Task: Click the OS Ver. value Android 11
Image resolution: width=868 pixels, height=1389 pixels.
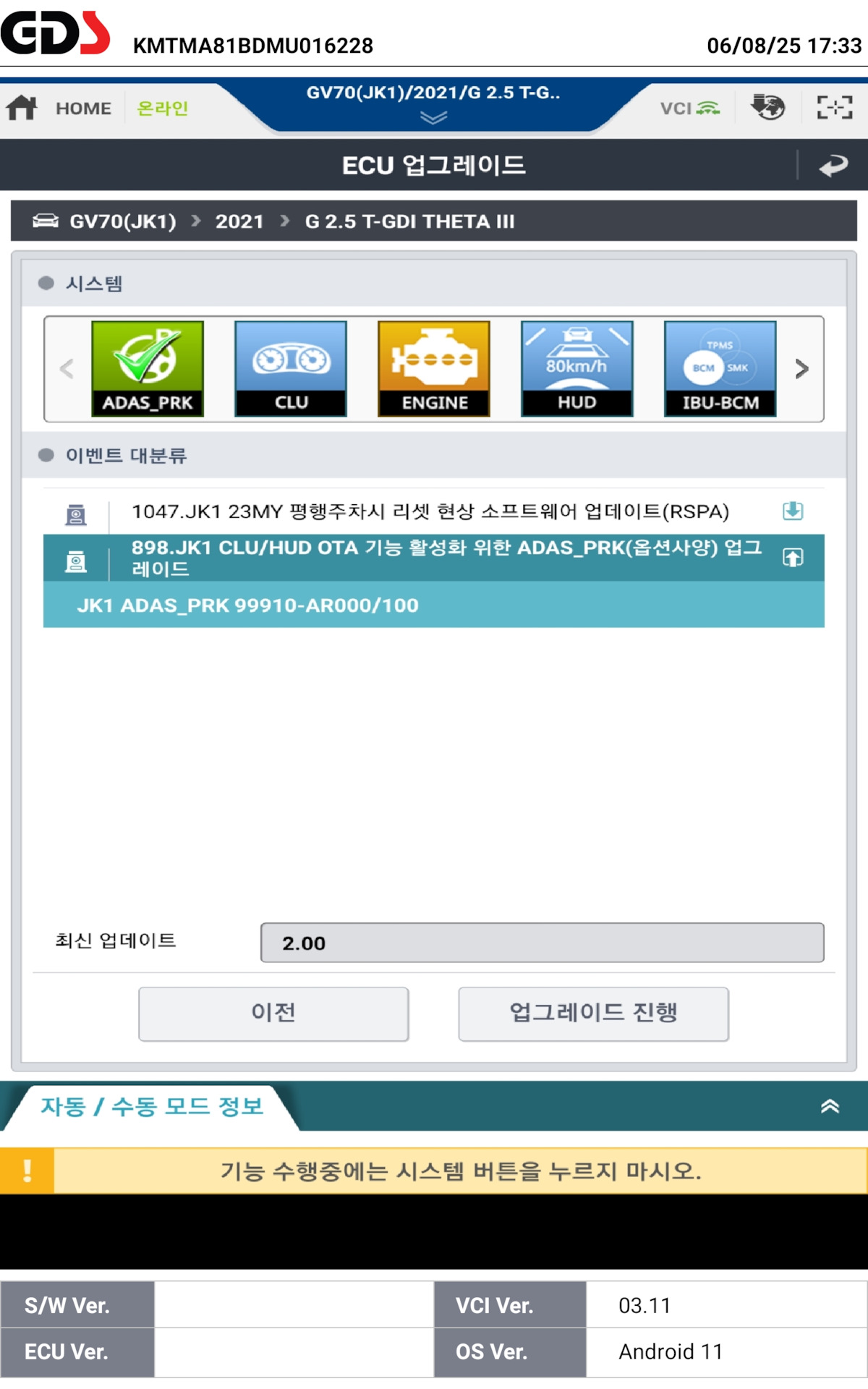Action: tap(671, 1351)
